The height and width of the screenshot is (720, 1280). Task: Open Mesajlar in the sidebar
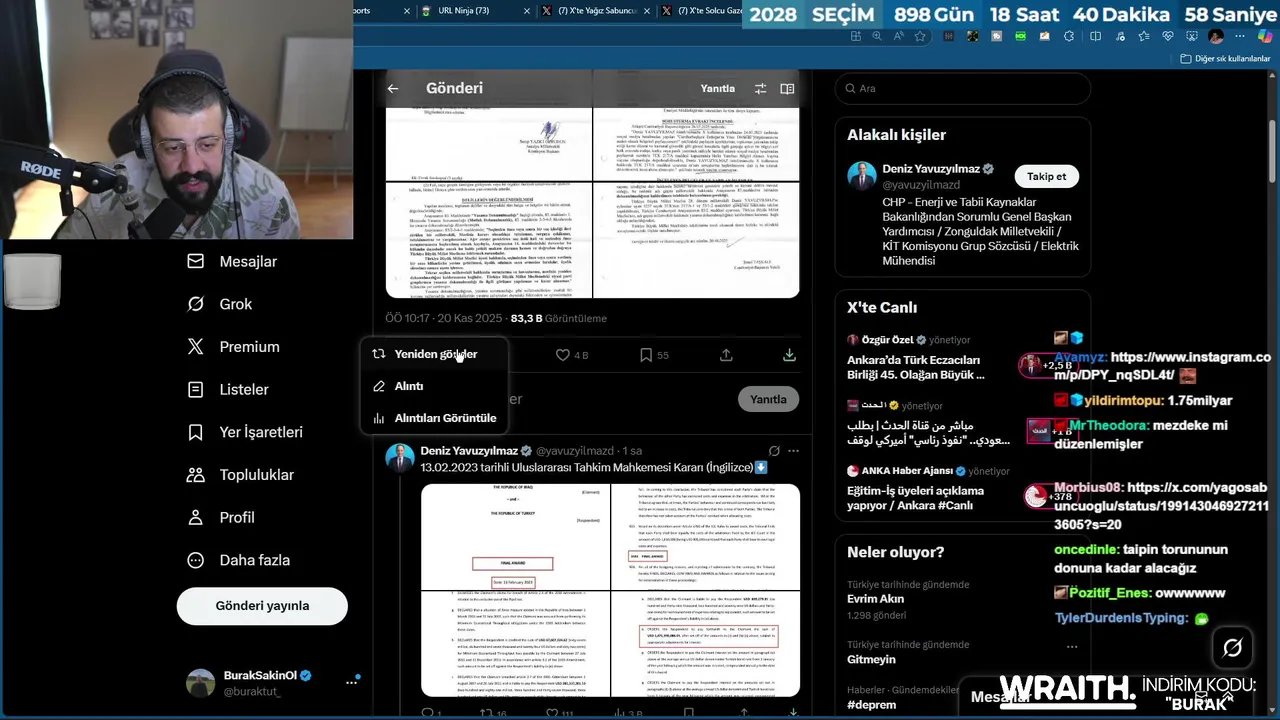click(232, 261)
